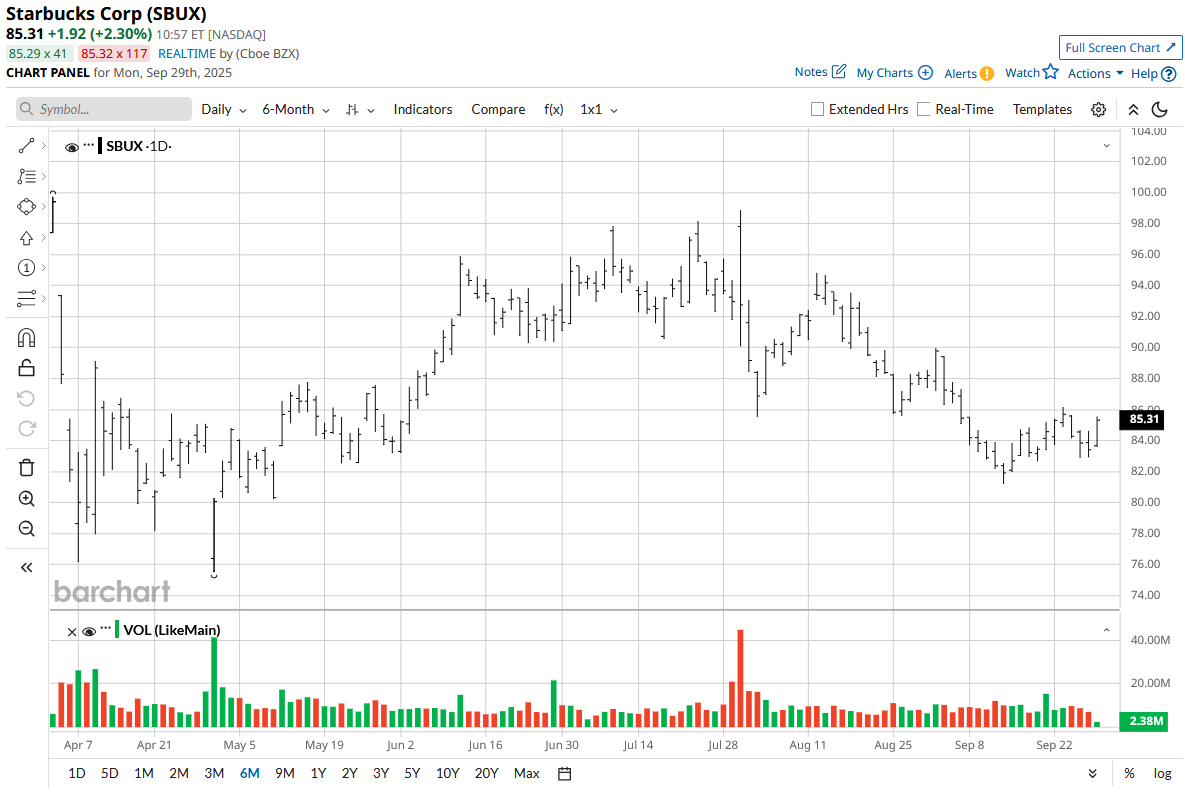Open the Daily frequency dropdown
The image size is (1185, 800).
pyautogui.click(x=224, y=110)
